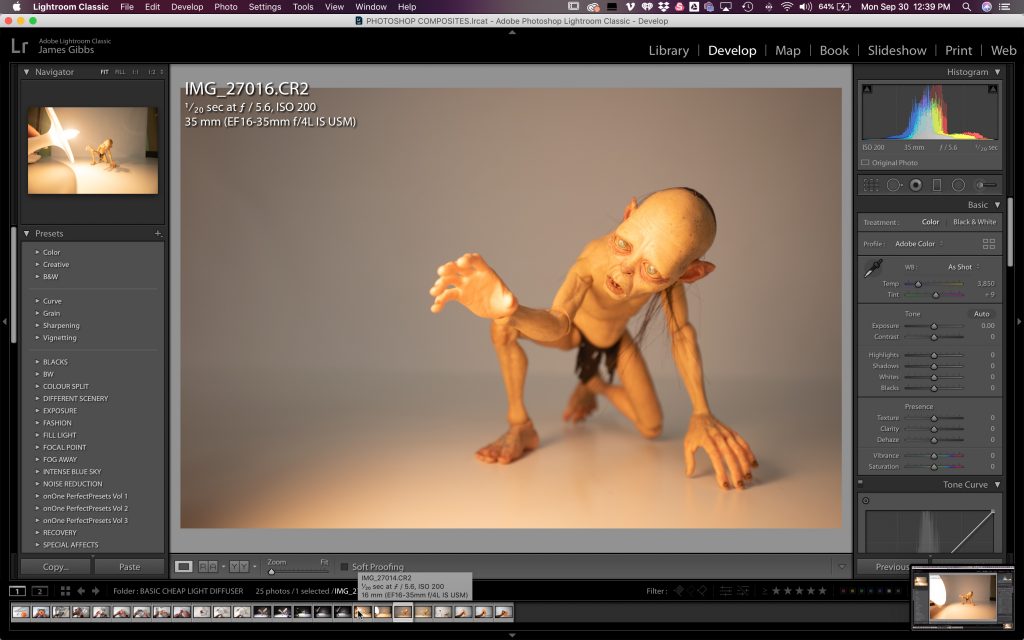Click the Copy... settings button
The height and width of the screenshot is (640, 1024).
56,567
